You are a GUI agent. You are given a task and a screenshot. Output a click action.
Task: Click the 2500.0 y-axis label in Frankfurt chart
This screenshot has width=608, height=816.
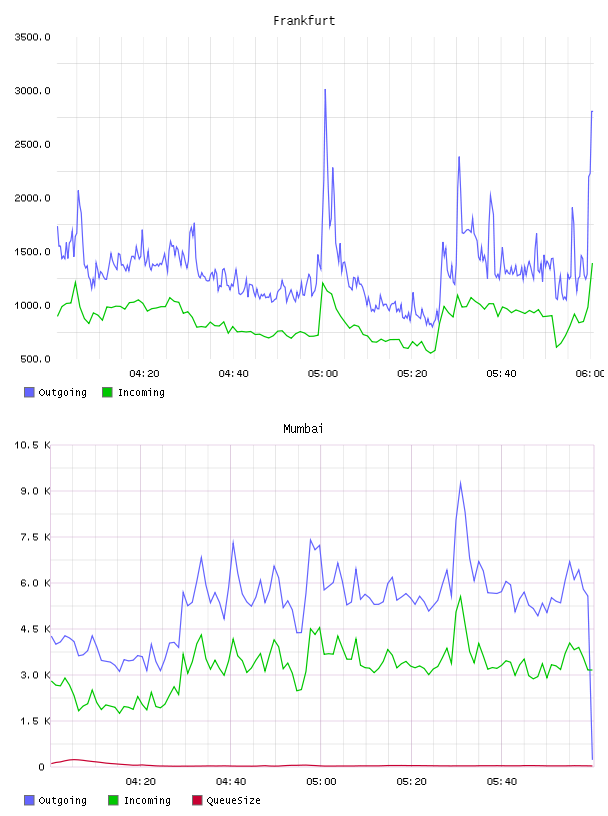coord(32,144)
